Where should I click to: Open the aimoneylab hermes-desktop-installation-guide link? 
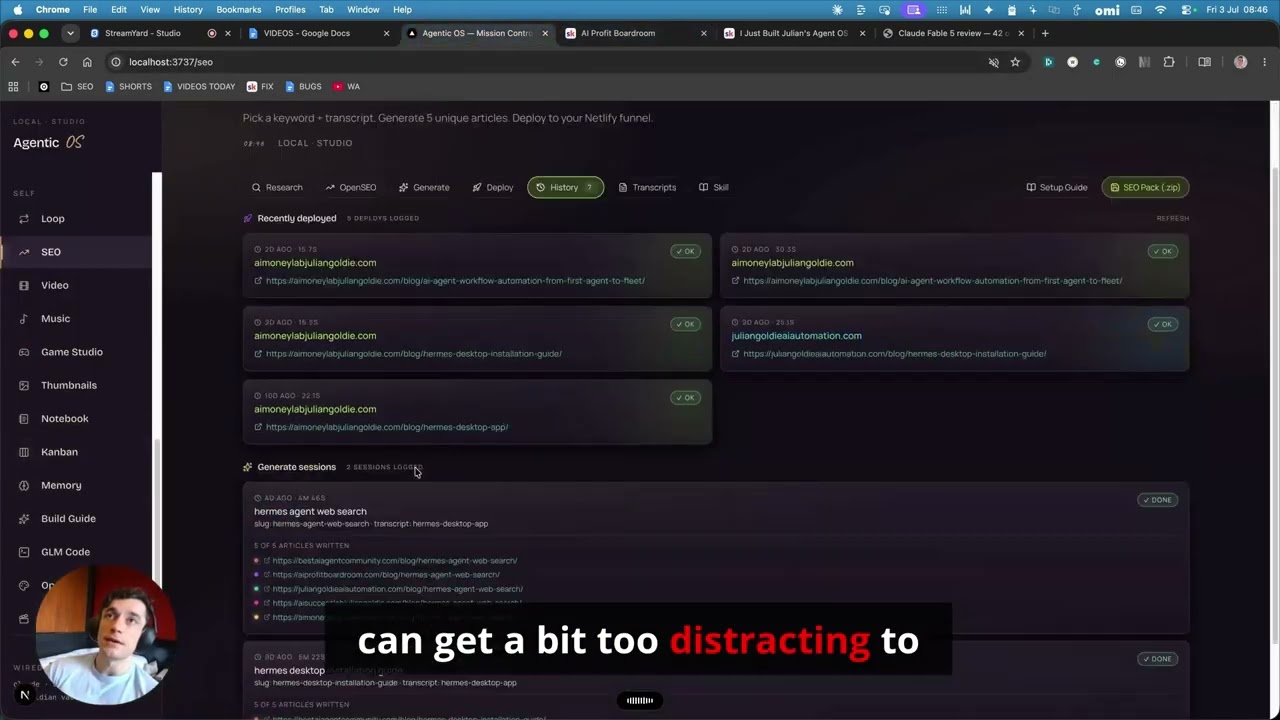414,354
